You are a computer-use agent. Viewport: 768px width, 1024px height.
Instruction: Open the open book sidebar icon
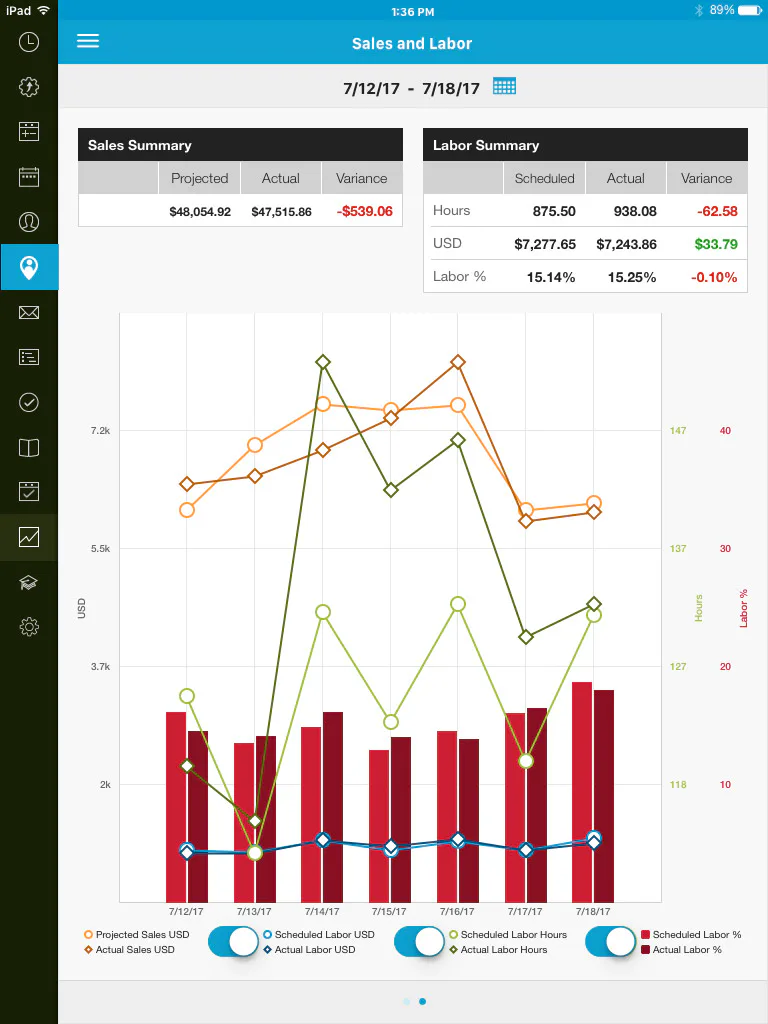29,447
